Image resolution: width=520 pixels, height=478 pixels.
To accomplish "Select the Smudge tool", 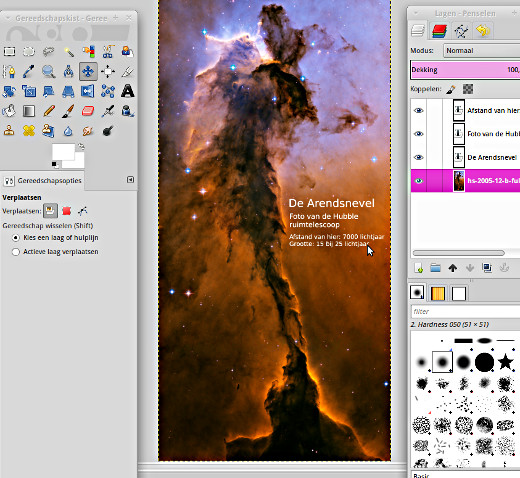I will (x=88, y=131).
